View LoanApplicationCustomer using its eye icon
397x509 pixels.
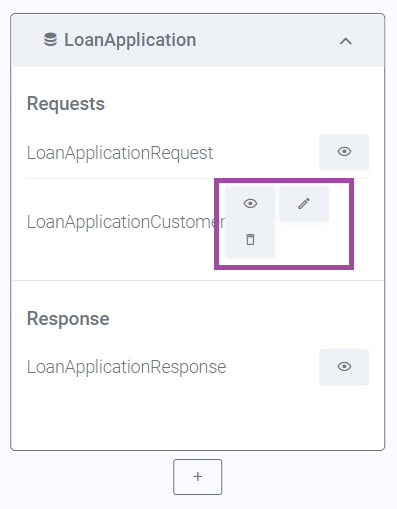pyautogui.click(x=250, y=203)
